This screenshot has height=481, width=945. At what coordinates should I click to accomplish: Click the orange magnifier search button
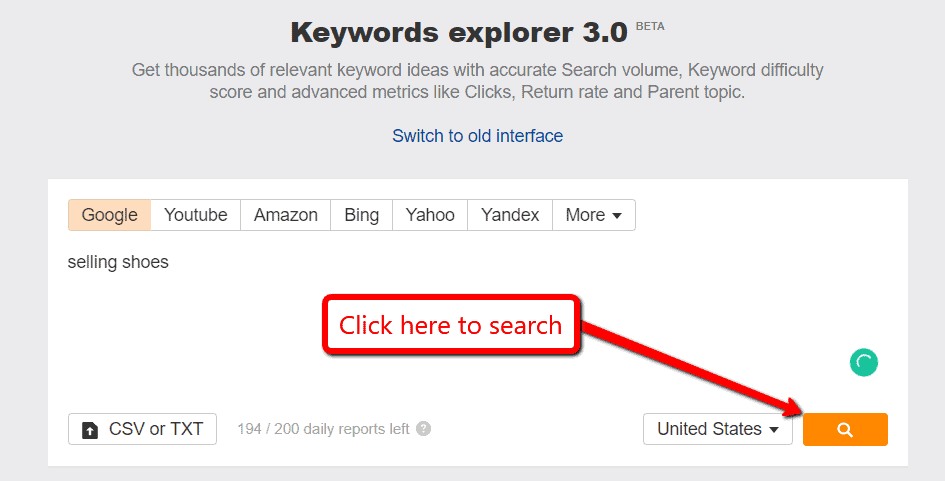click(845, 429)
